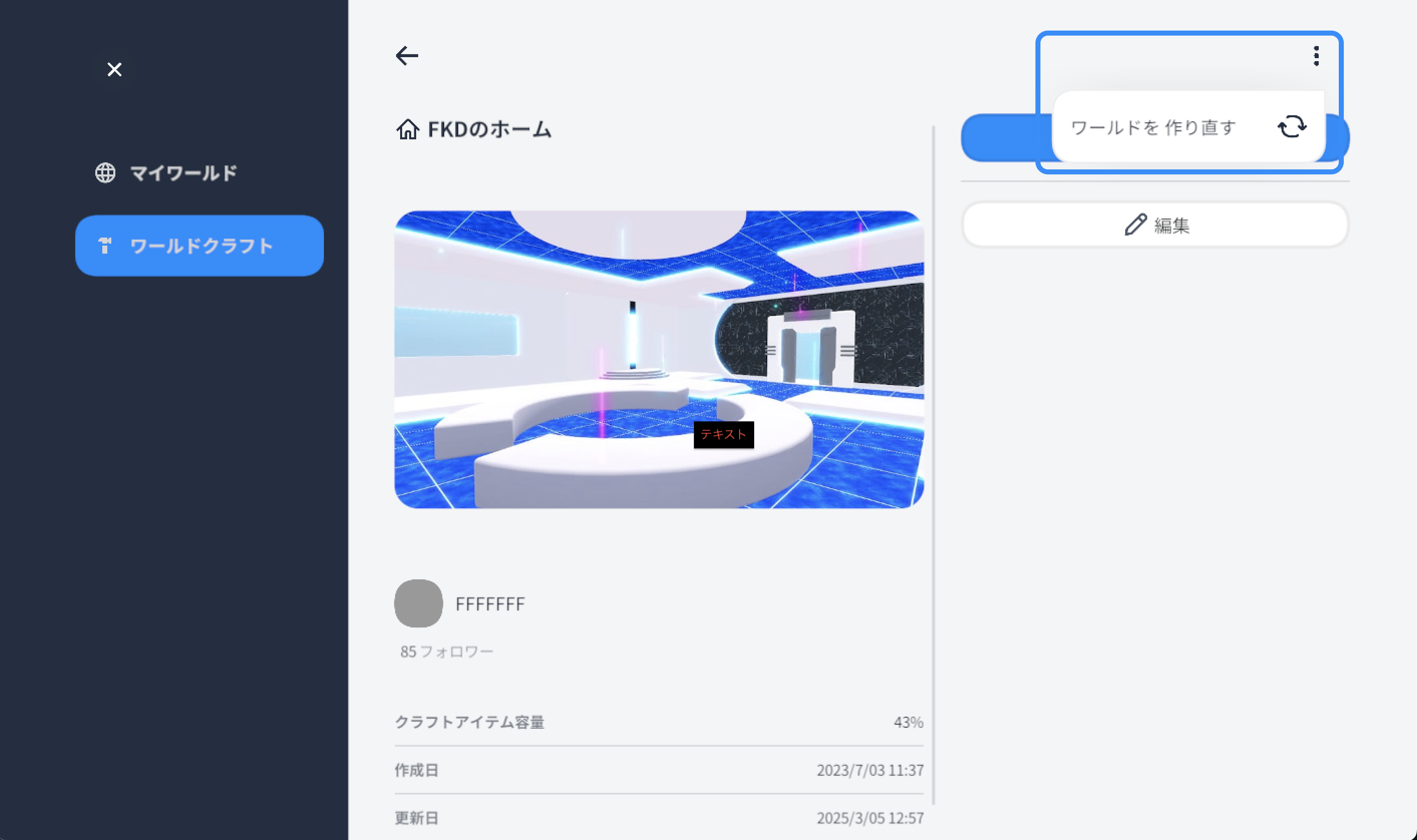This screenshot has height=840, width=1417.
Task: Open the FFFFFFF user profile link
Action: coord(490,604)
